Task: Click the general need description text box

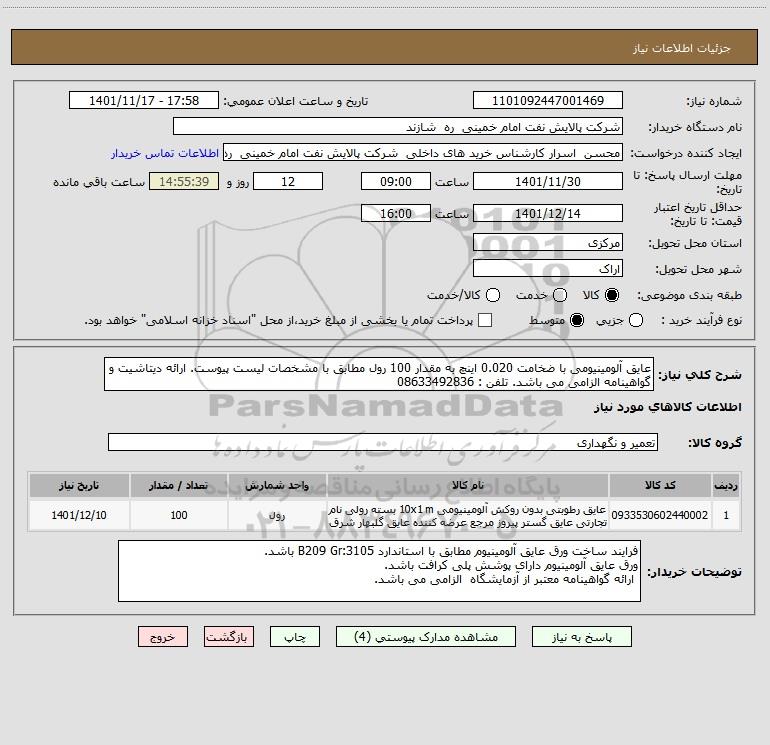Action: point(379,375)
